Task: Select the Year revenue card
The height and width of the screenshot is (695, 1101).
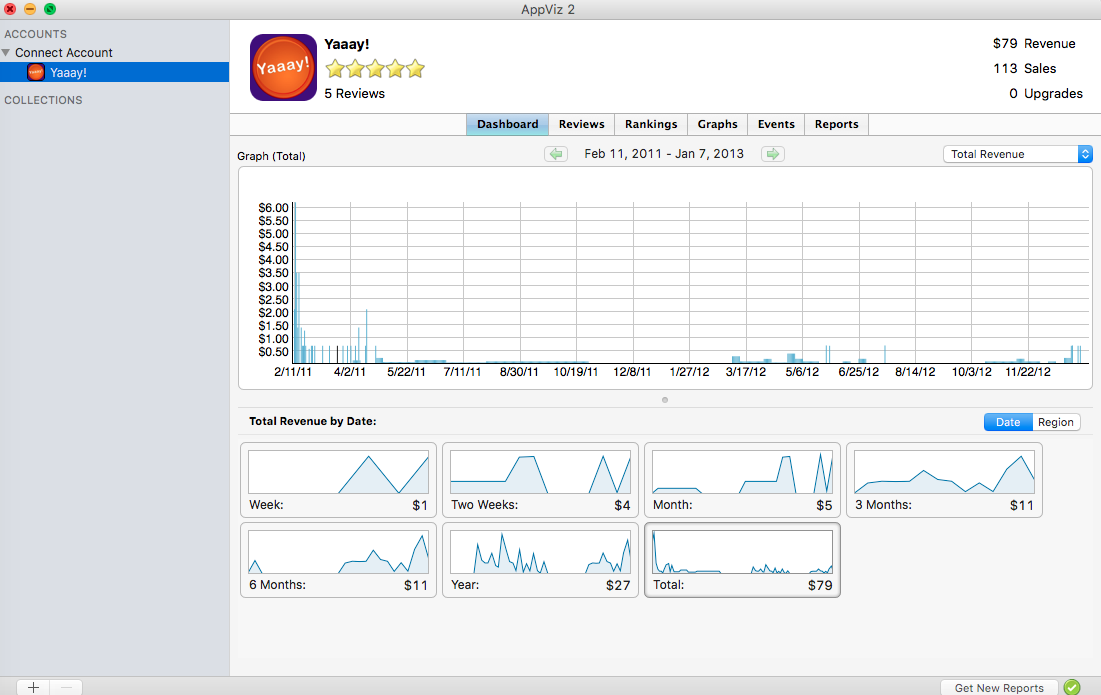Action: 541,560
